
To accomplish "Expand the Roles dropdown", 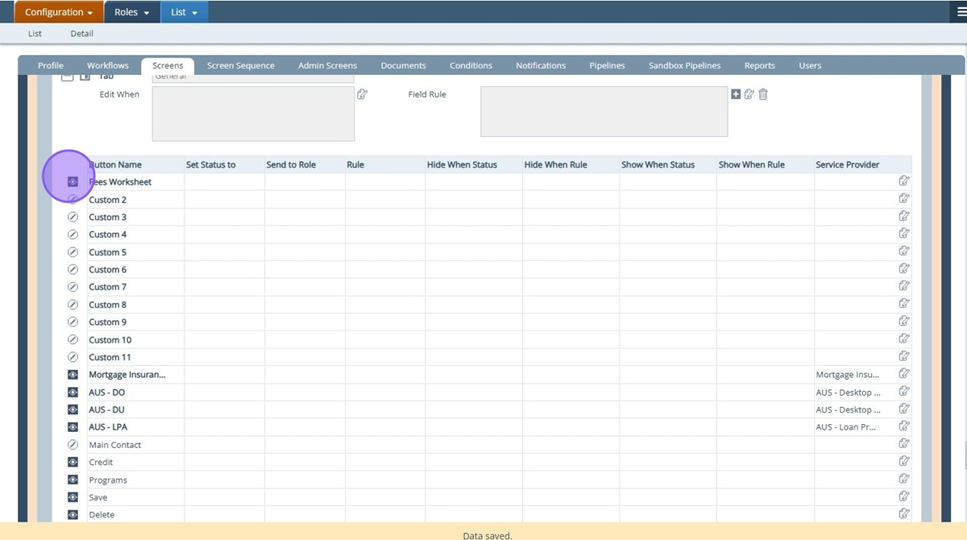I will [x=131, y=12].
